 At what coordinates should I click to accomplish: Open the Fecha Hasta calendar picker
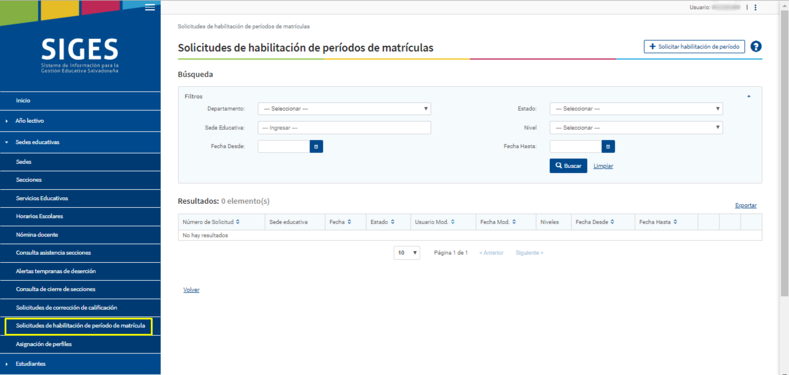[608, 146]
